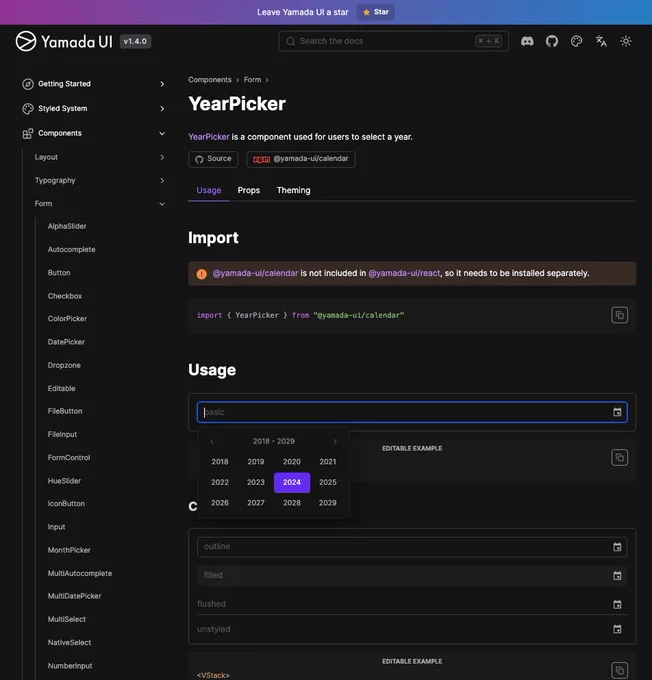Click calendar icon in outline input
The image size is (652, 680).
pos(617,547)
